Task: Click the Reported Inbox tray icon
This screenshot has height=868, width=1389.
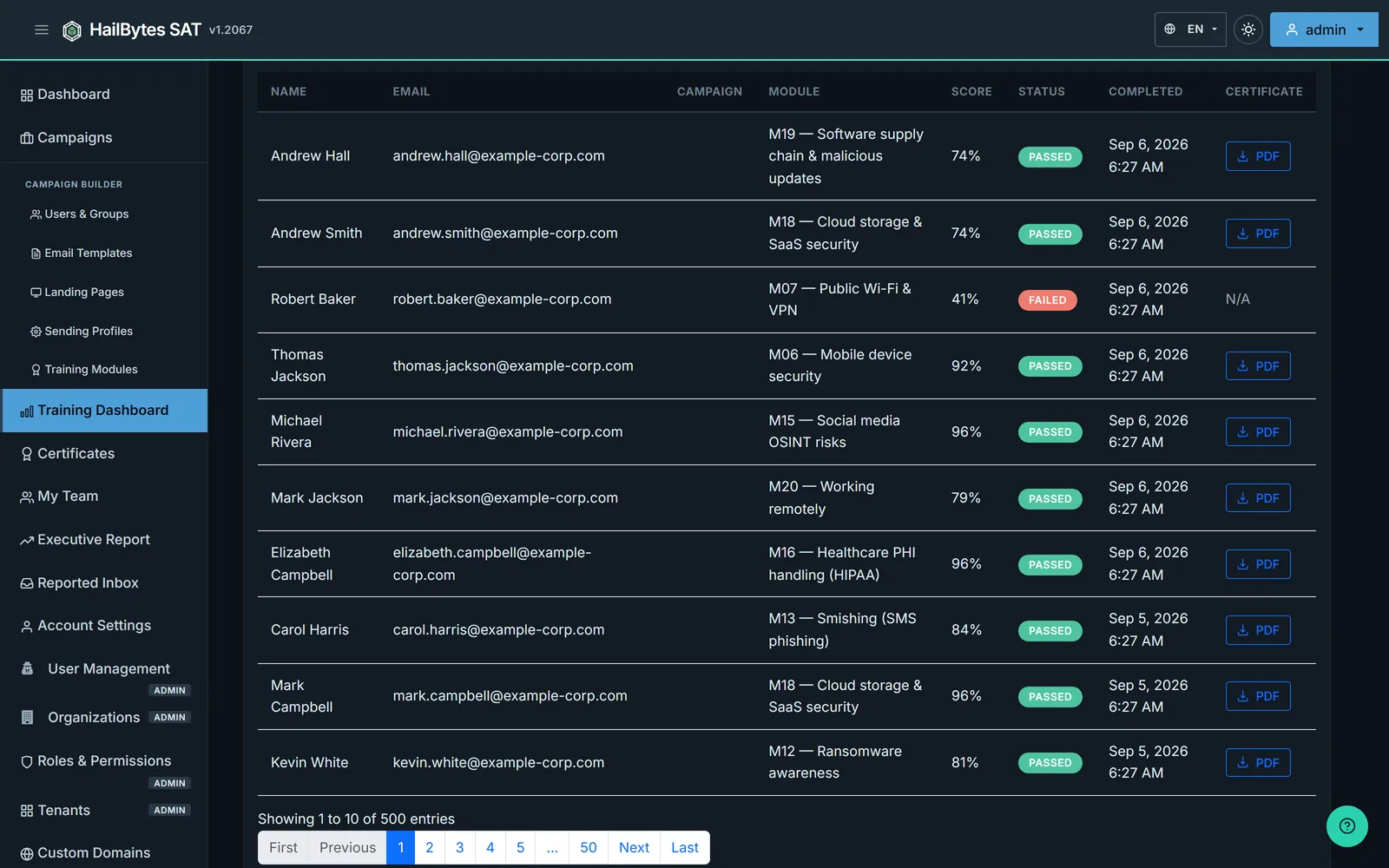Action: (x=27, y=584)
